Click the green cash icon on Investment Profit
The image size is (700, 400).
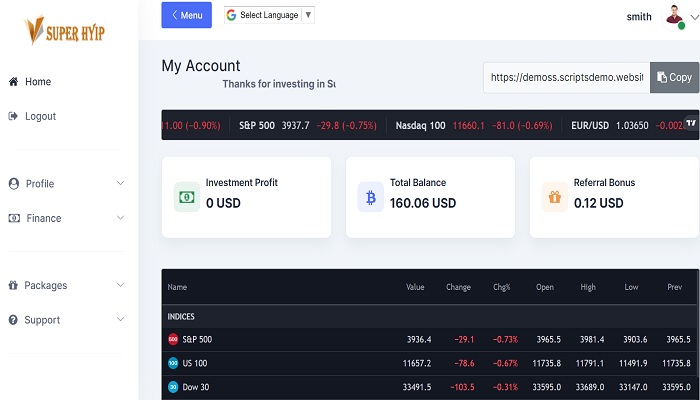point(187,197)
